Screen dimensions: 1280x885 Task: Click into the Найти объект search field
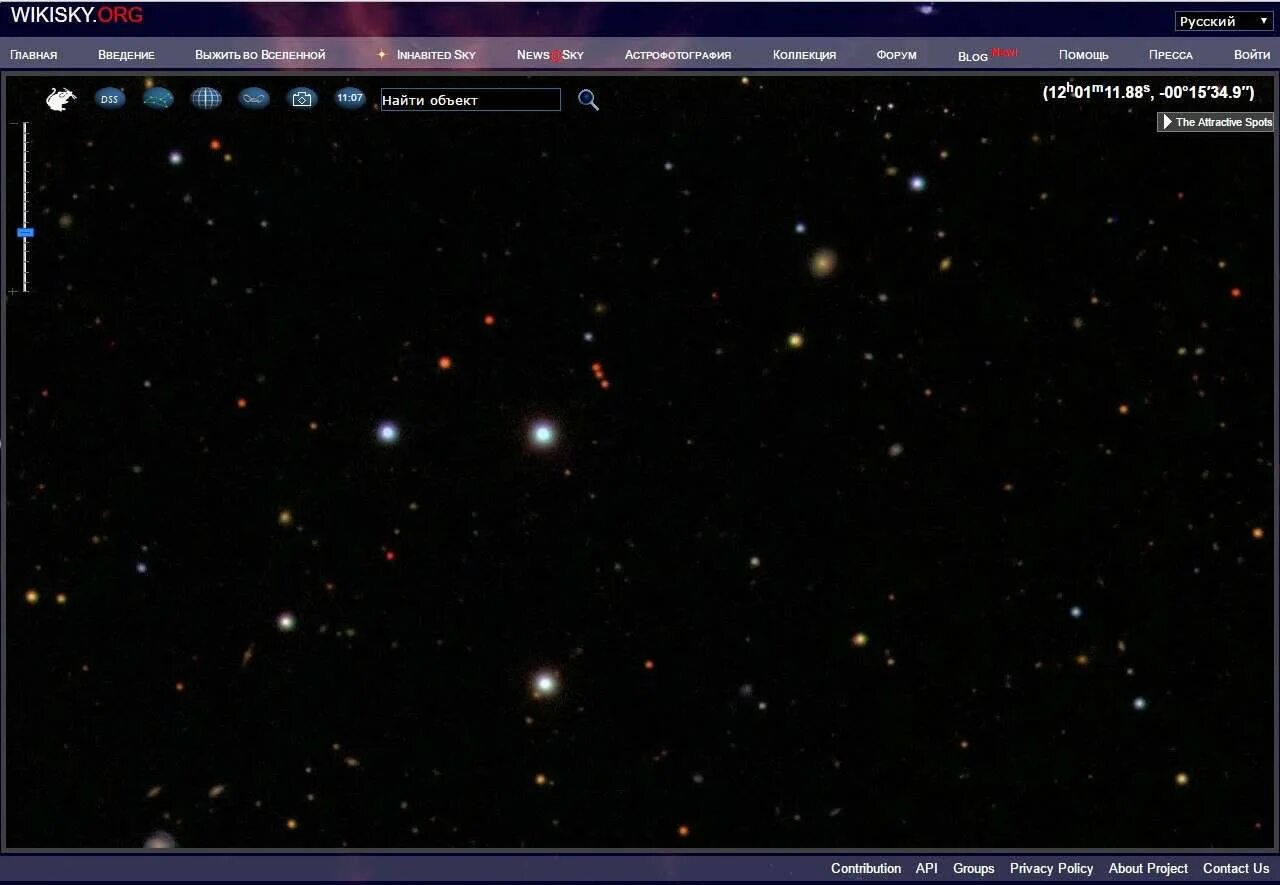pos(471,100)
